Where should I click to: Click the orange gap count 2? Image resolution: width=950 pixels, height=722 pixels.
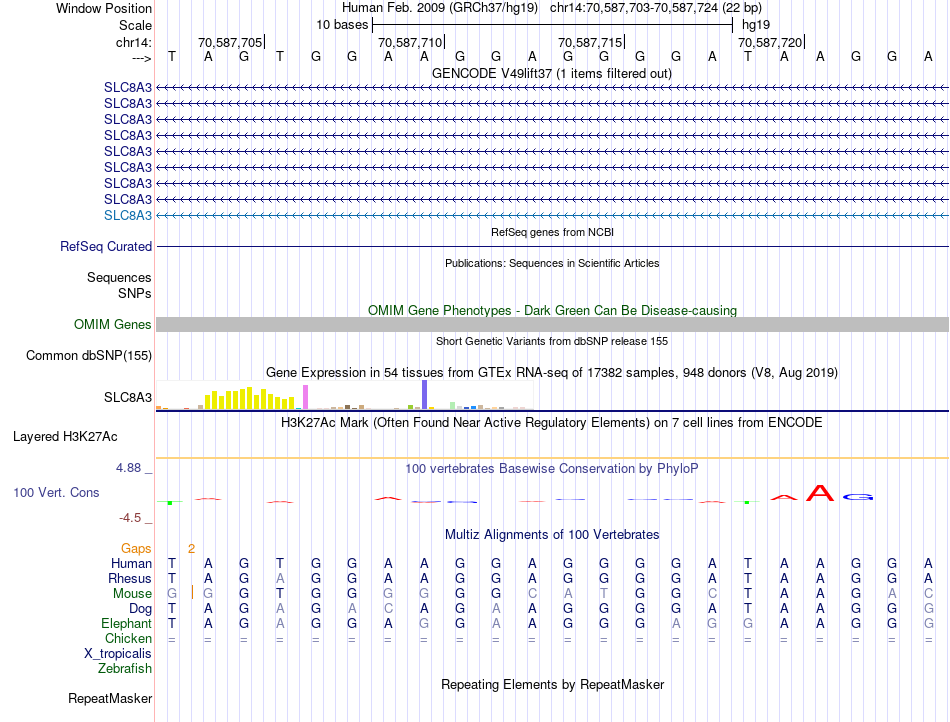[x=191, y=549]
